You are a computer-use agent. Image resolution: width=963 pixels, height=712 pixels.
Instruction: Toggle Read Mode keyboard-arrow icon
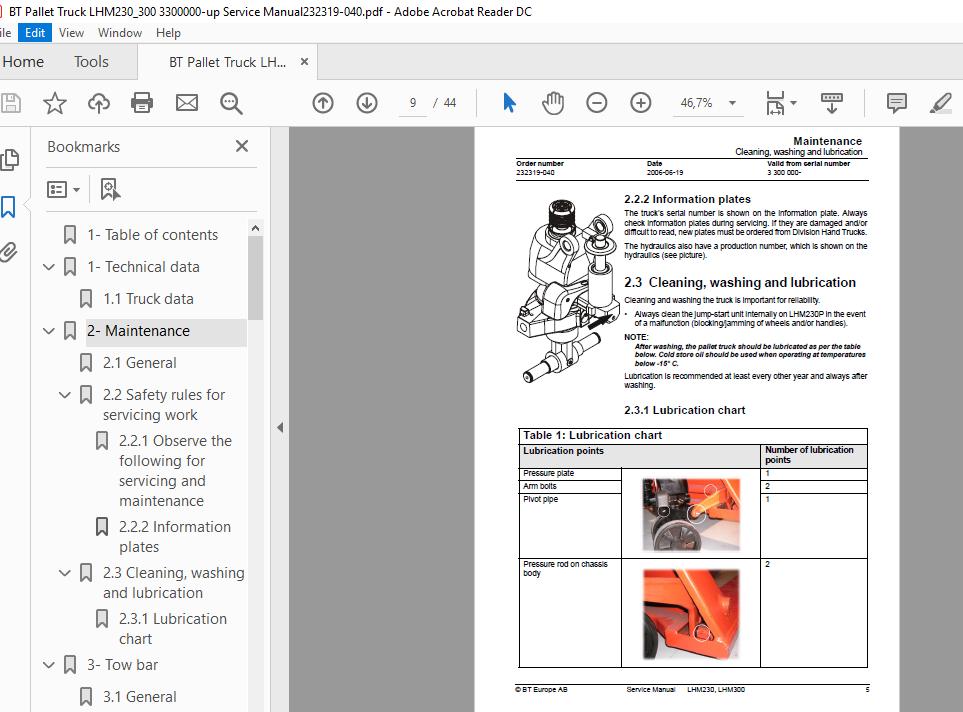click(832, 103)
